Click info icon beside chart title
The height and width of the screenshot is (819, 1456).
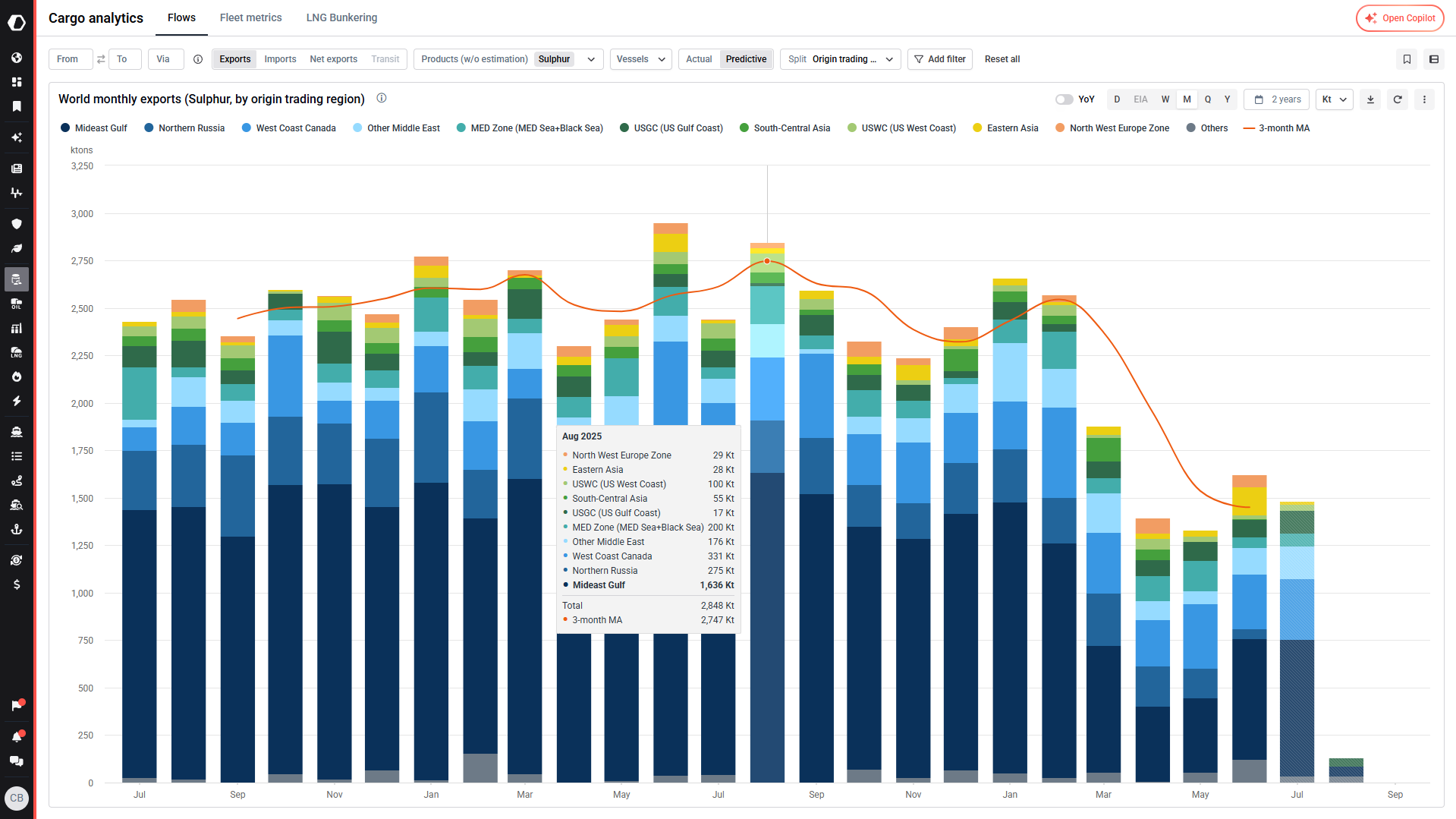point(382,98)
